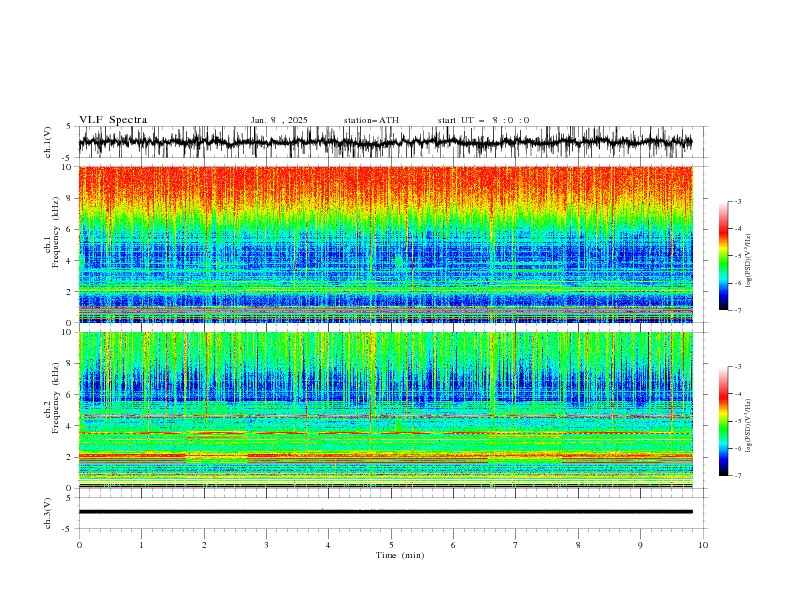
Task: Click time axis tick label 10
Action: tap(703, 545)
